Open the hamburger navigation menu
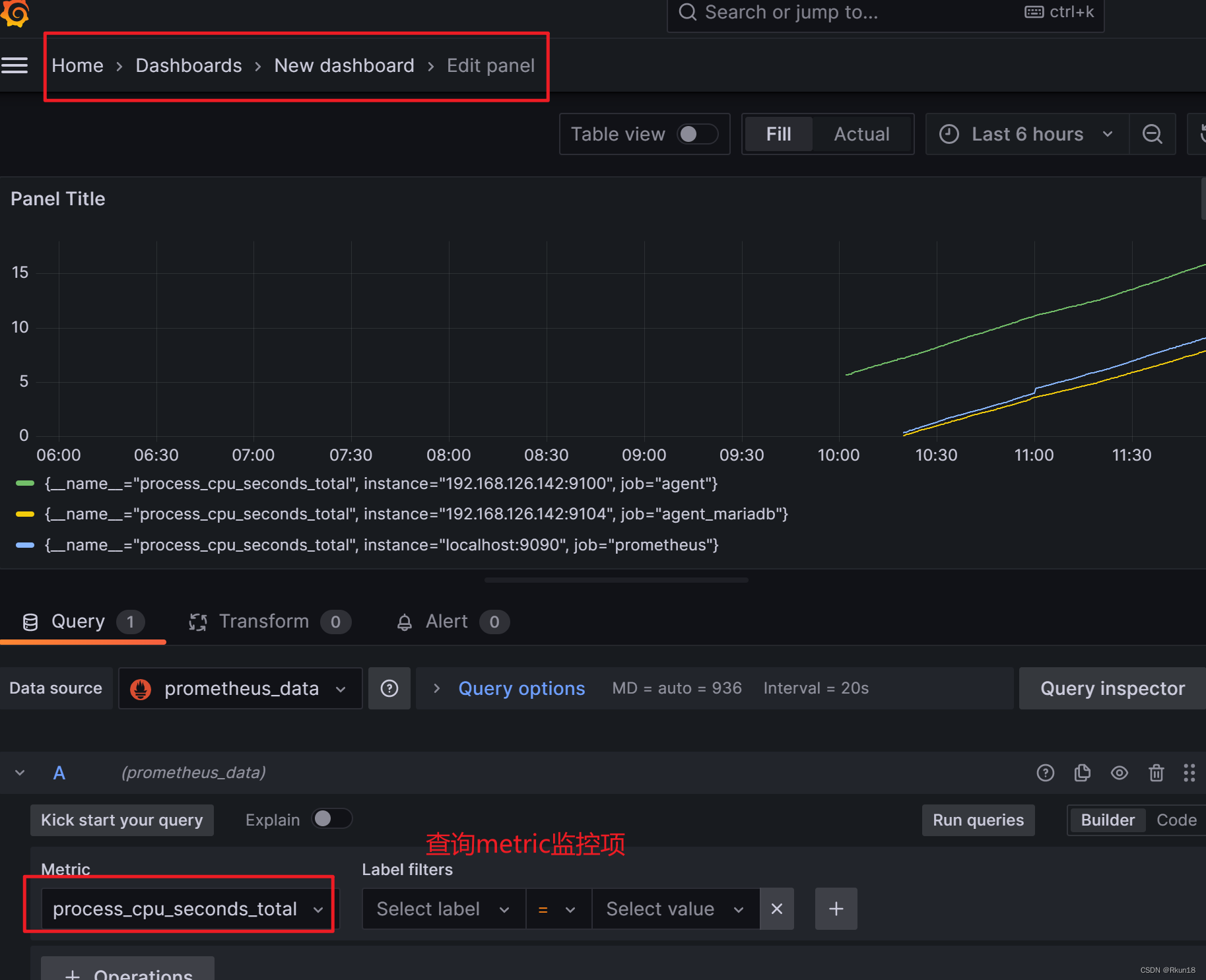This screenshot has width=1206, height=980. [15, 65]
